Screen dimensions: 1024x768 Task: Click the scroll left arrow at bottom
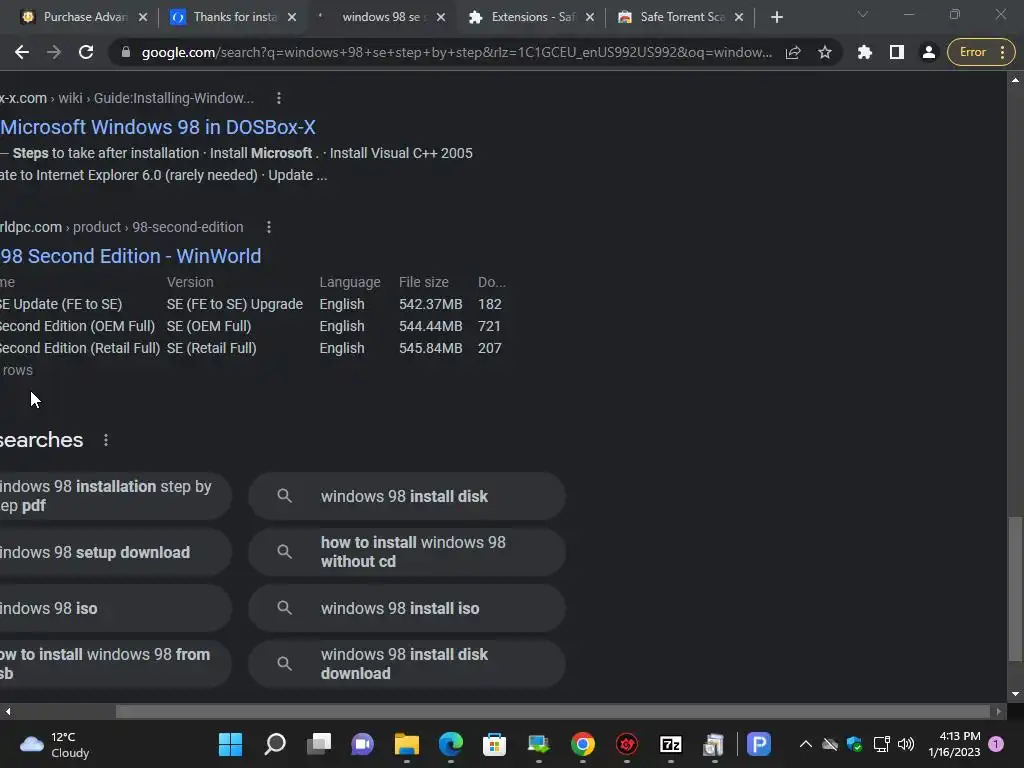tap(8, 711)
